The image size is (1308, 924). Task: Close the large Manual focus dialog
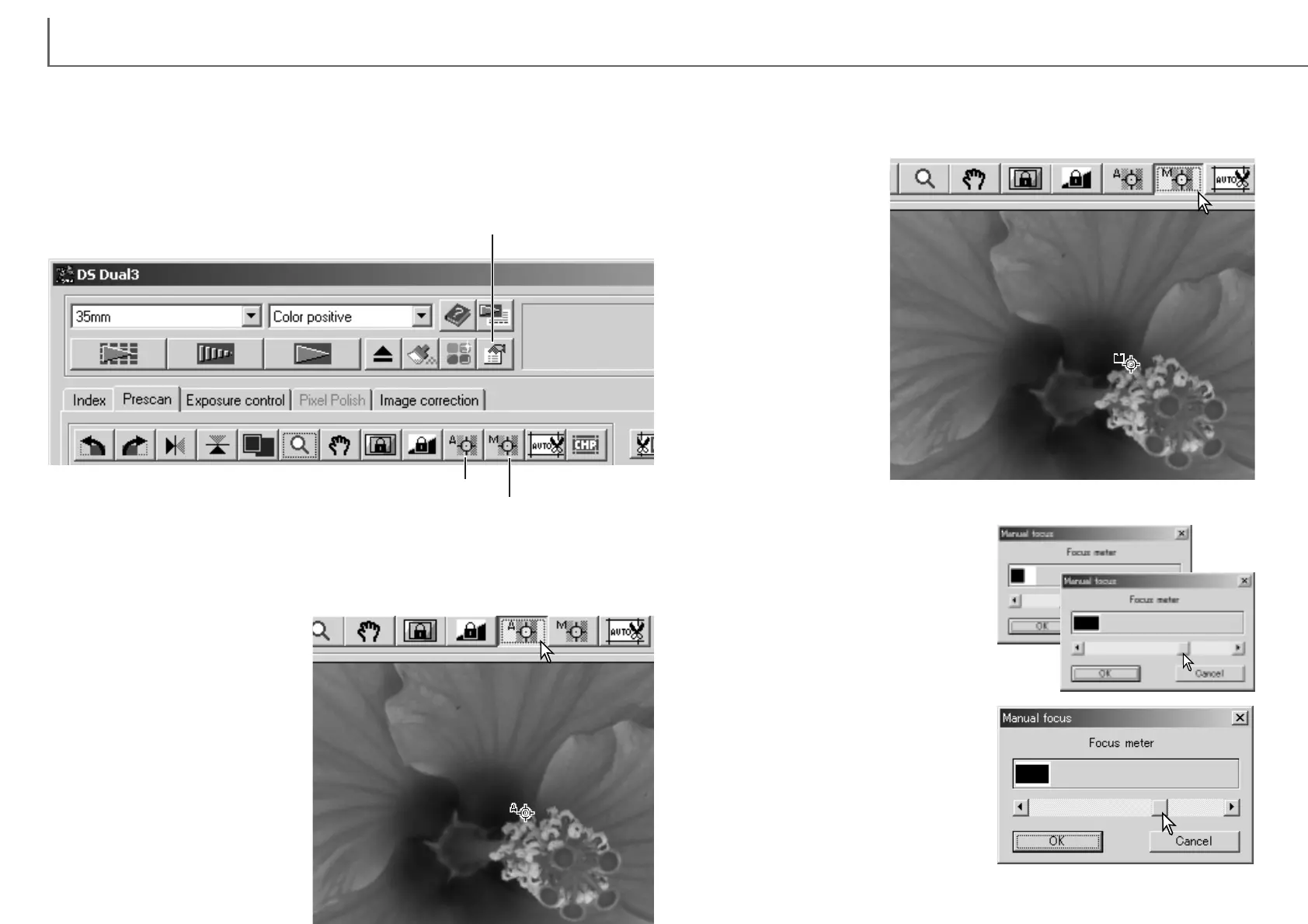[x=1240, y=718]
